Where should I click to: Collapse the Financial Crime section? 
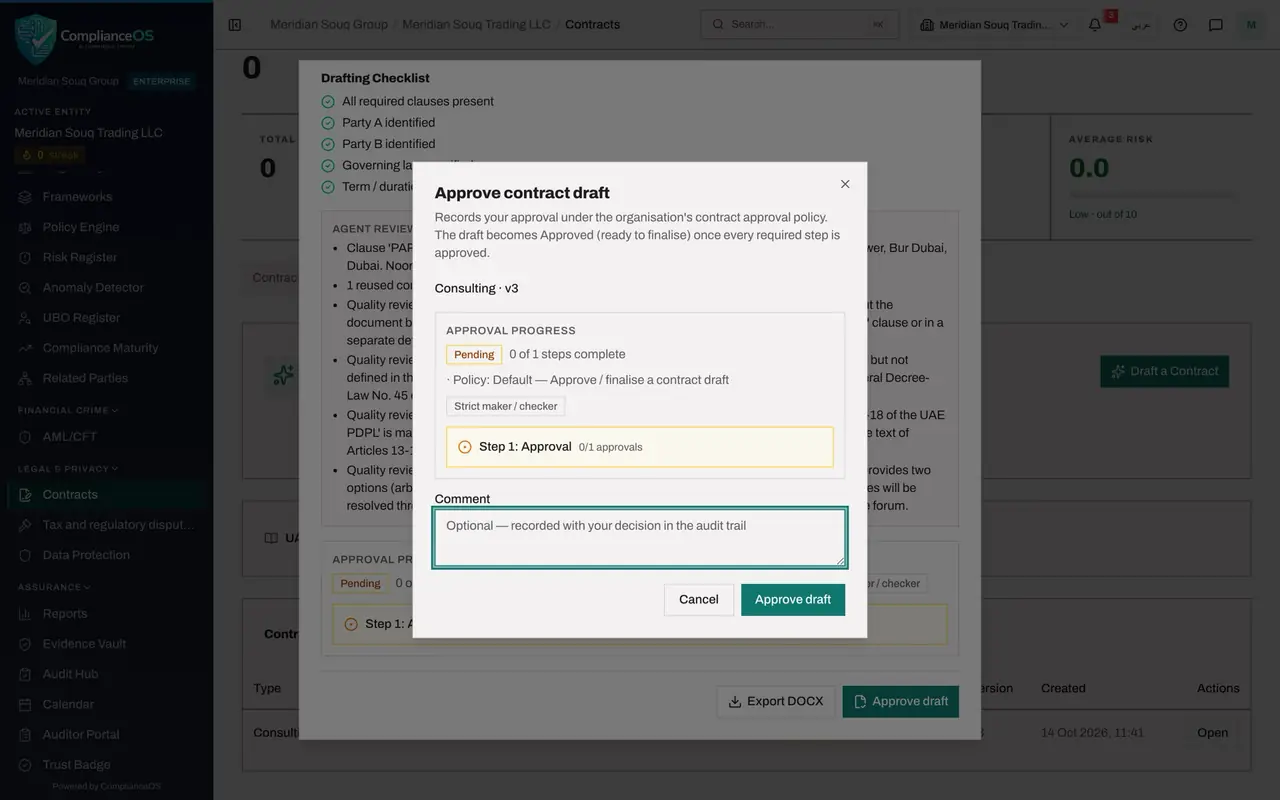[68, 410]
